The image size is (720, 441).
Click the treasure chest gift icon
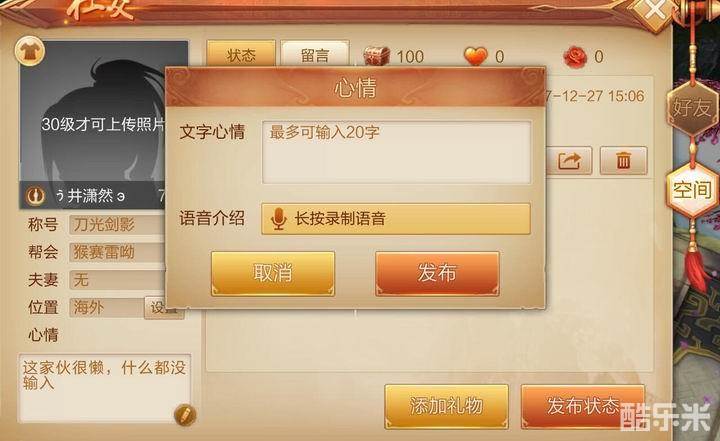click(377, 57)
